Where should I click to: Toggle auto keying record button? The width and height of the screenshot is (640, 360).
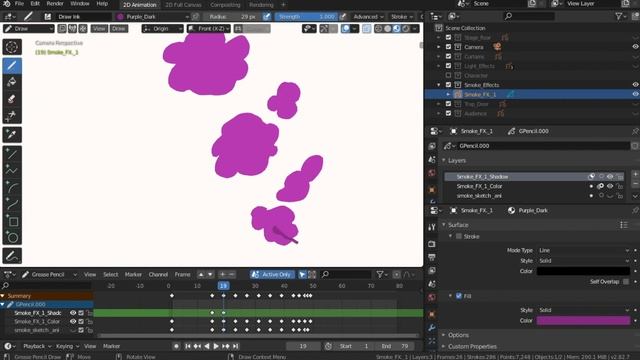click(176, 346)
